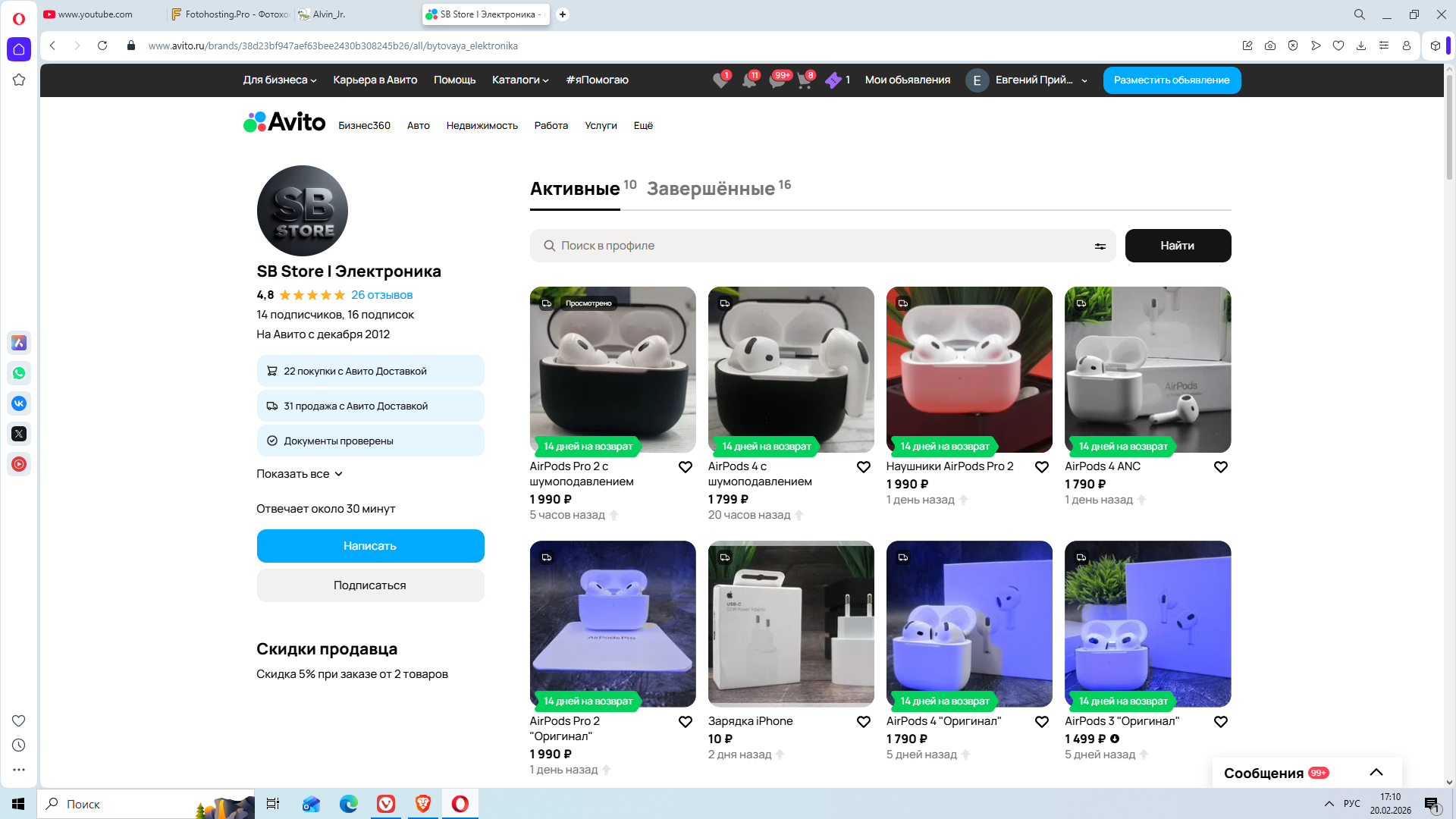Open the shopping cart icon

pos(804,80)
